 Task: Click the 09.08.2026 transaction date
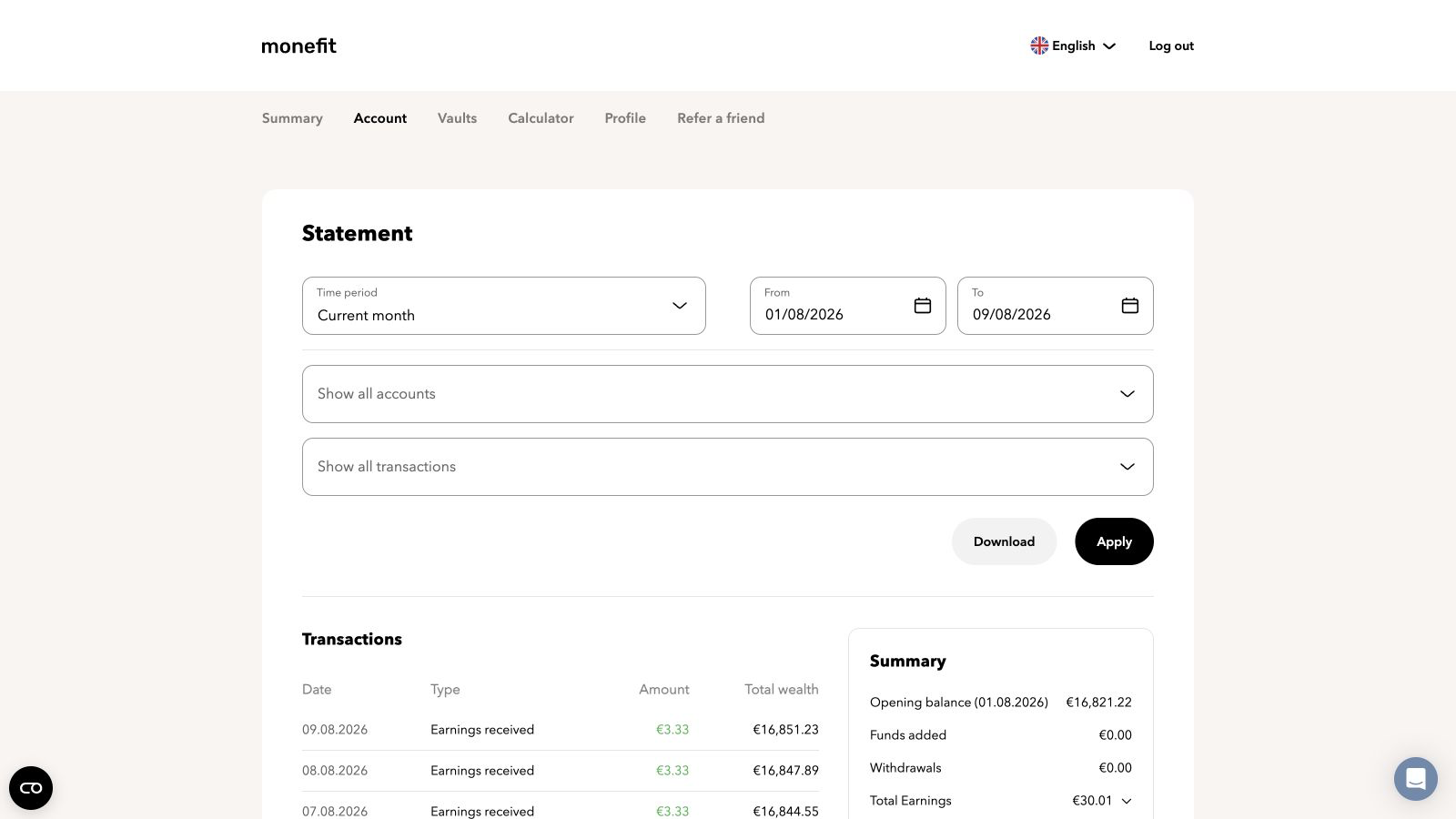click(x=335, y=730)
